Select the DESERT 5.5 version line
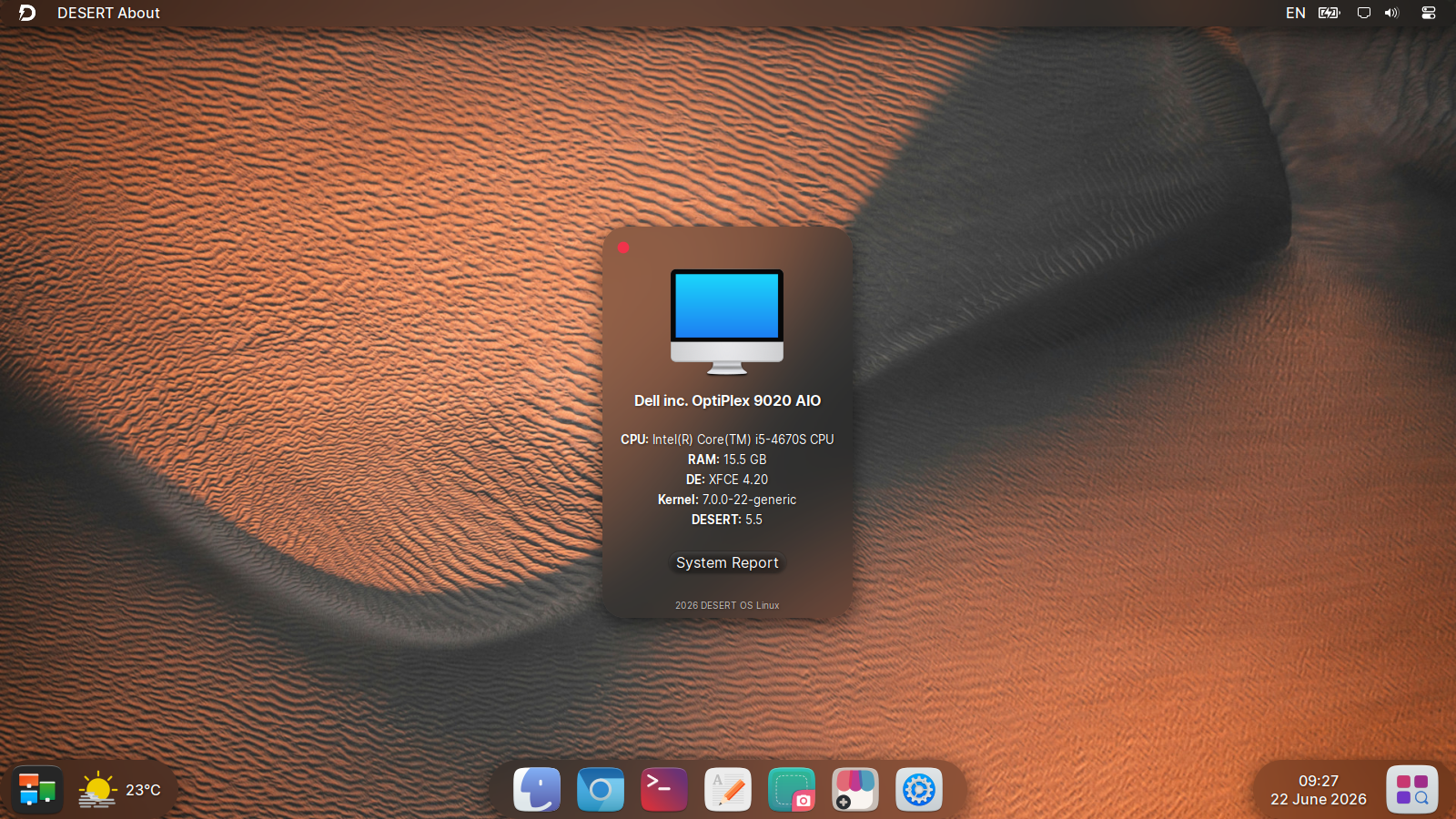This screenshot has width=1456, height=819. tap(727, 519)
